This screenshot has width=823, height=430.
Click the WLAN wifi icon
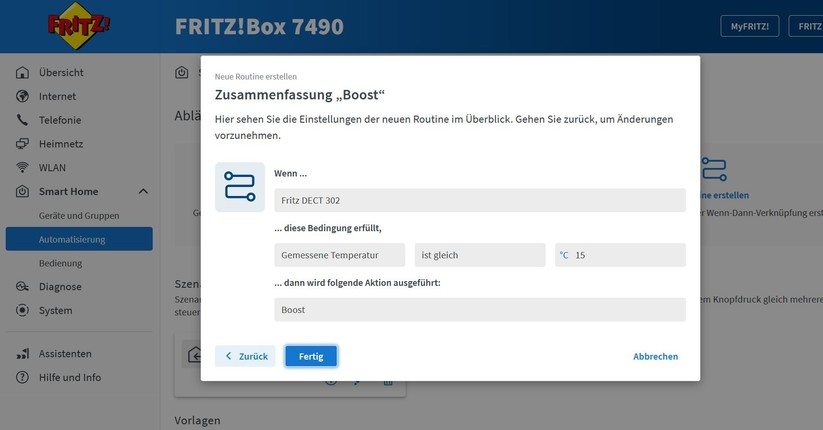click(x=22, y=167)
